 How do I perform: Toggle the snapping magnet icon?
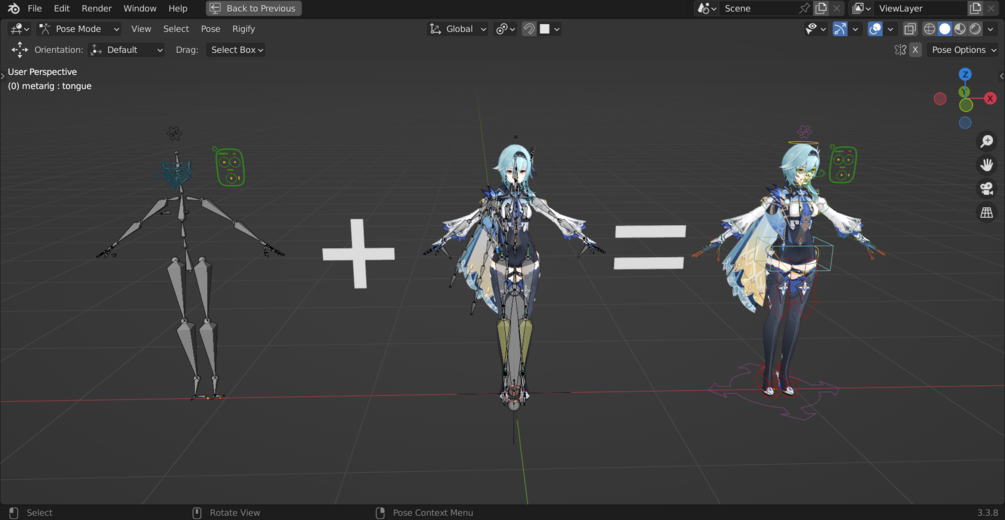point(529,29)
